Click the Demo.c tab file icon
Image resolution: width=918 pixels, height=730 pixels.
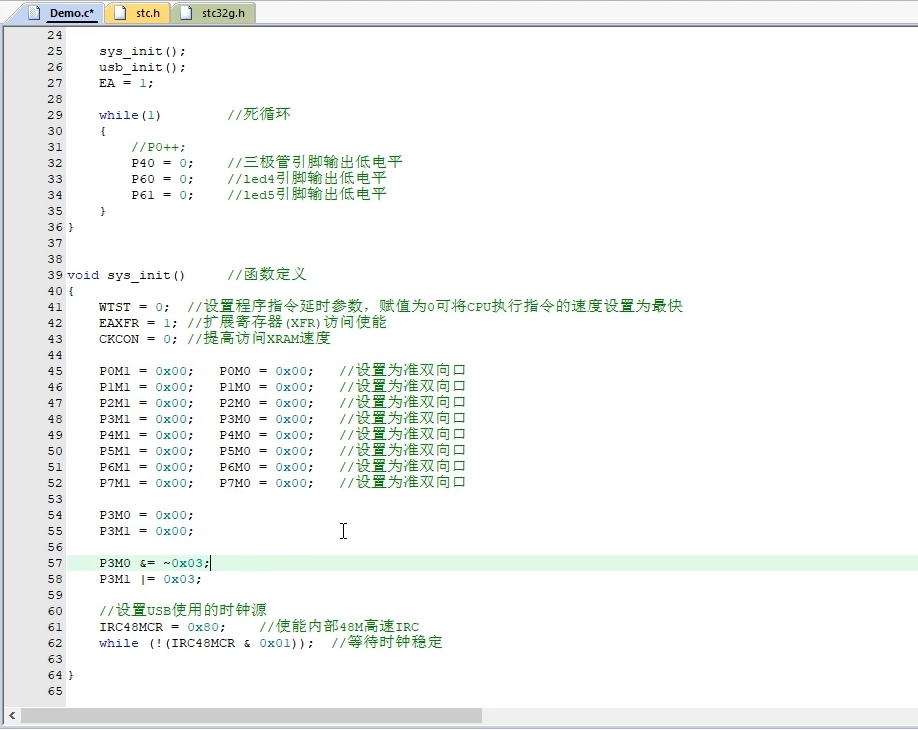(x=34, y=13)
